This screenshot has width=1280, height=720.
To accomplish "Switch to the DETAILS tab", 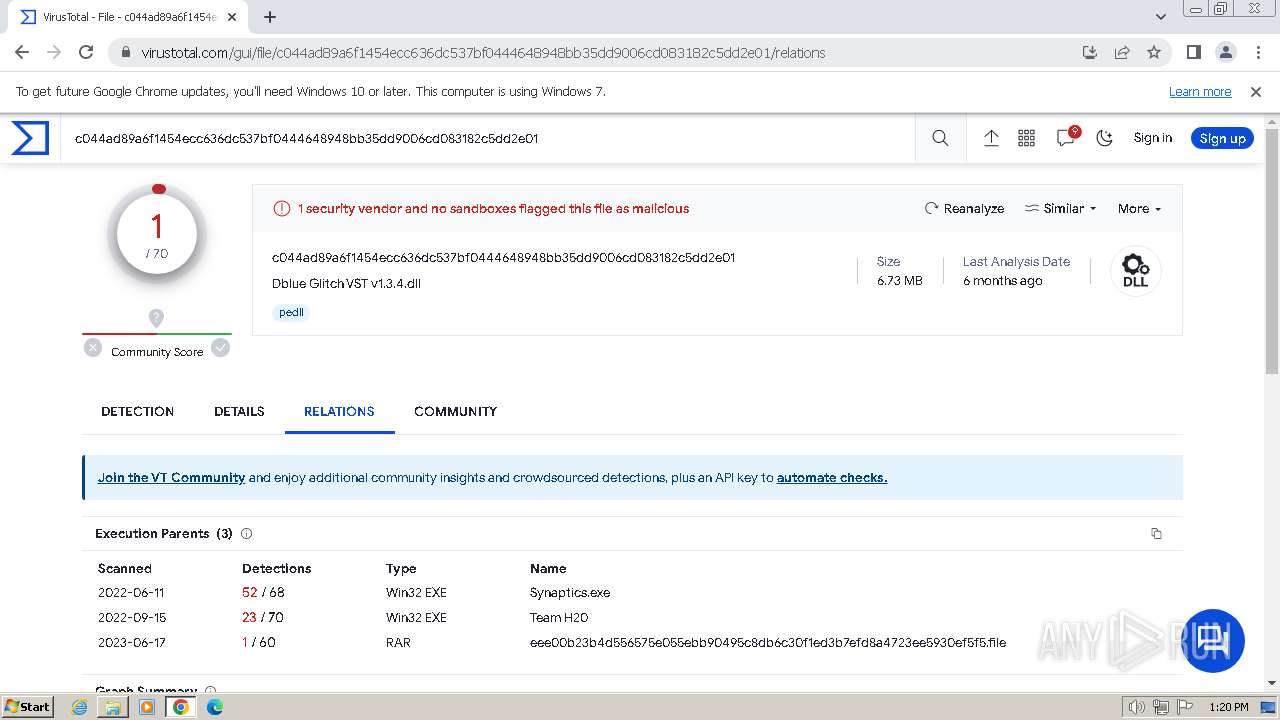I will [239, 411].
